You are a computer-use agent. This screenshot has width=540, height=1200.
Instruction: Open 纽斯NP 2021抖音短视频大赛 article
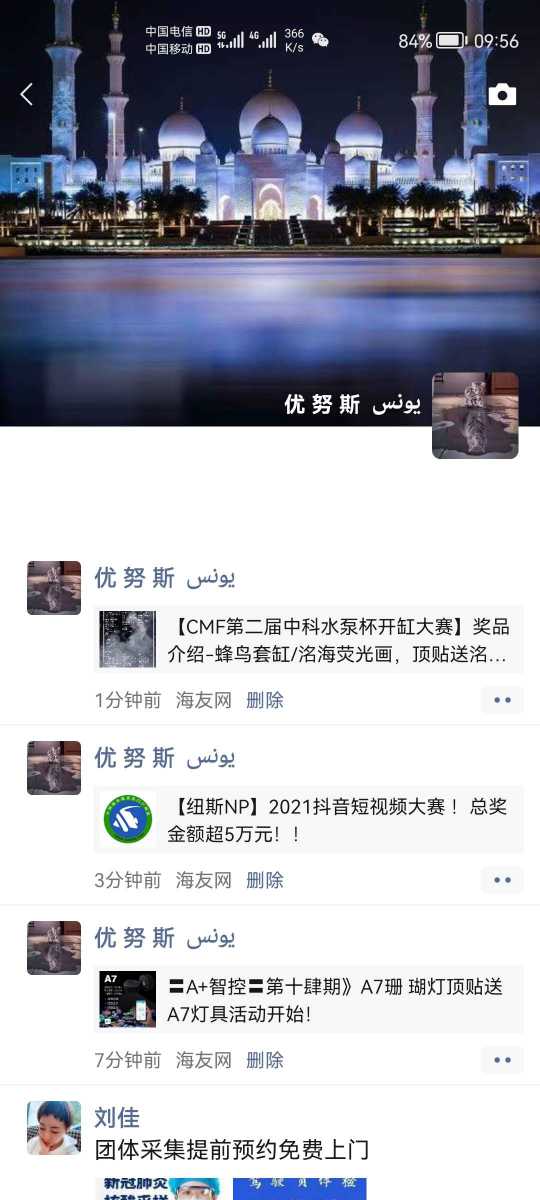pyautogui.click(x=309, y=820)
